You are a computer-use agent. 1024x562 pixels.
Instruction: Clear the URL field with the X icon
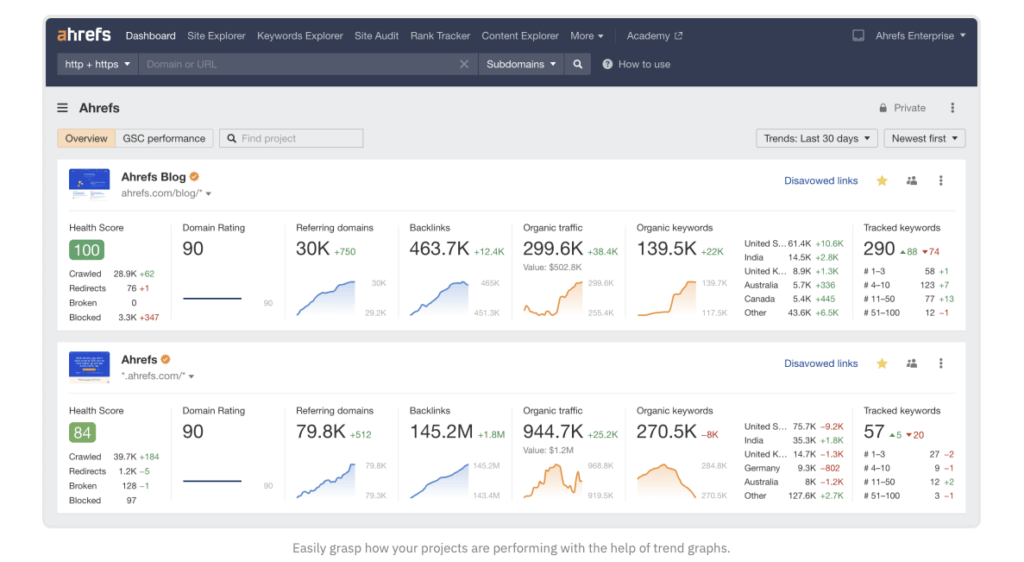pos(464,64)
